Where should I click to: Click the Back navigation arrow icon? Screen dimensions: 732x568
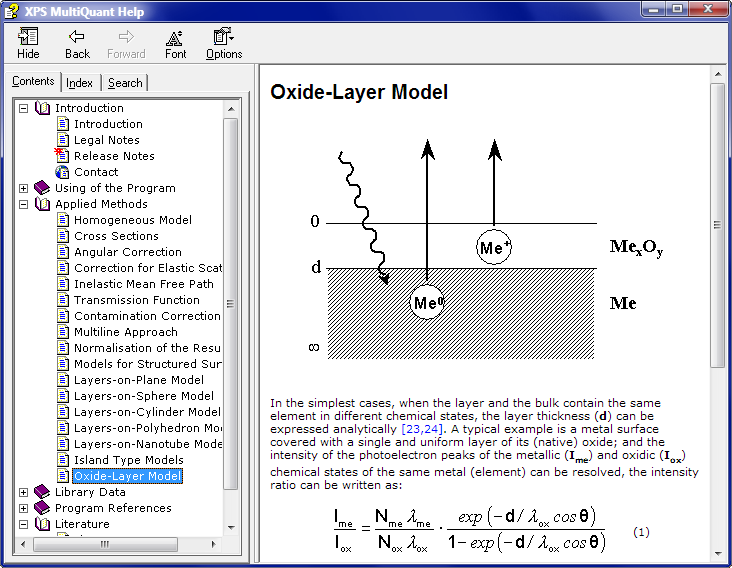tap(77, 37)
